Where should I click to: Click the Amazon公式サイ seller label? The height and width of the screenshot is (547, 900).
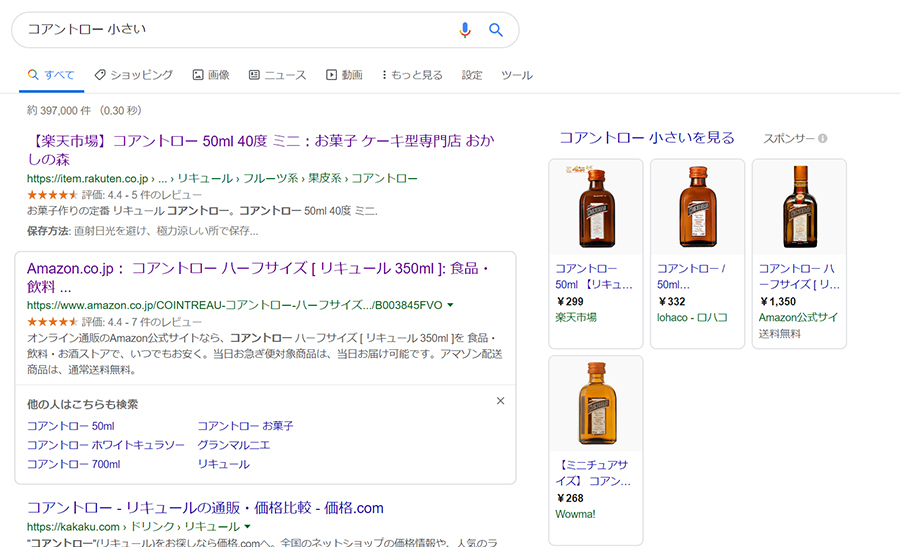point(798,317)
